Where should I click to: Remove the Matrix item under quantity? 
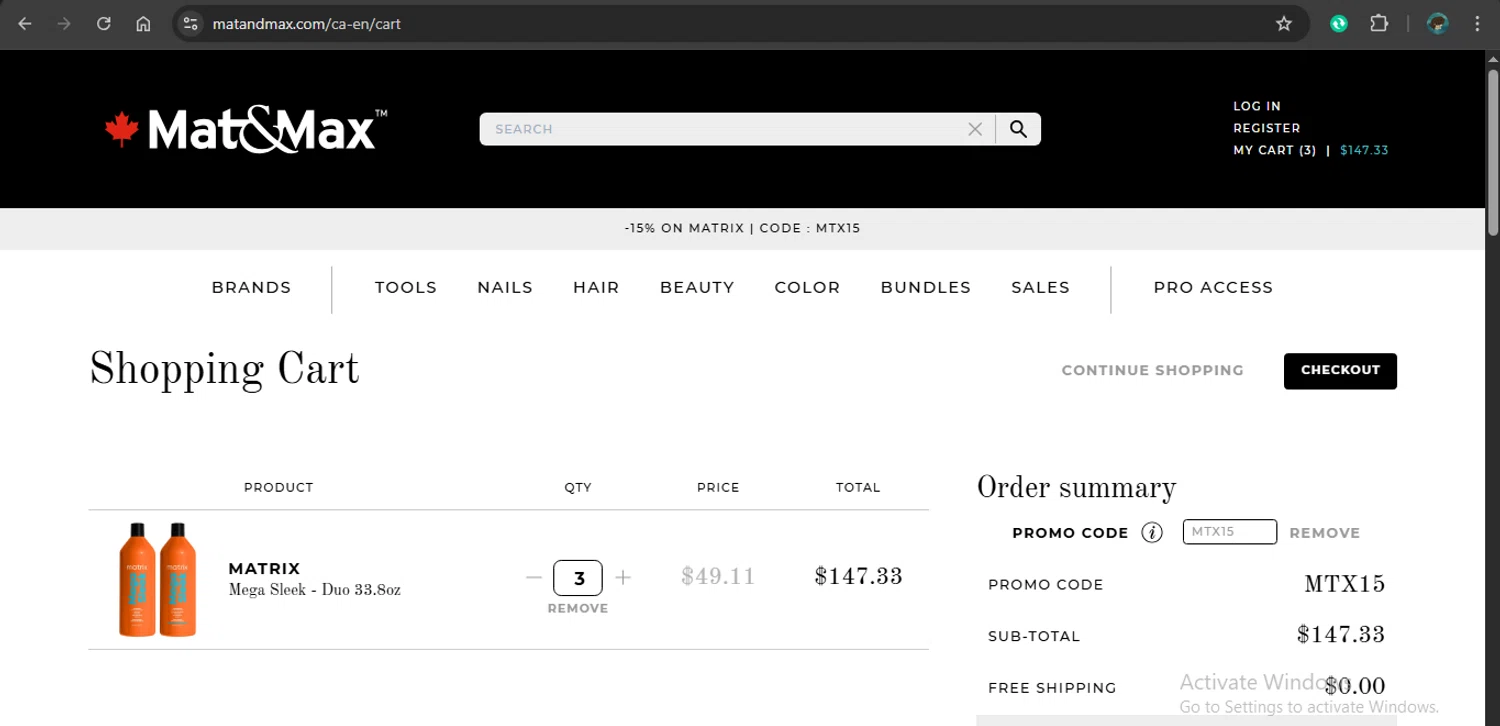[578, 608]
